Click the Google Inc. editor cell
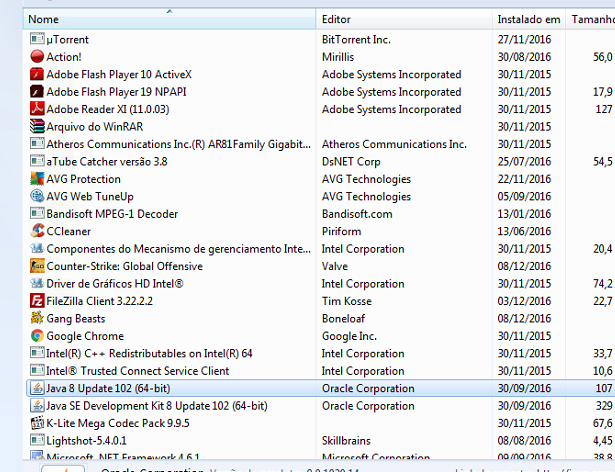The height and width of the screenshot is (472, 615). (x=349, y=336)
